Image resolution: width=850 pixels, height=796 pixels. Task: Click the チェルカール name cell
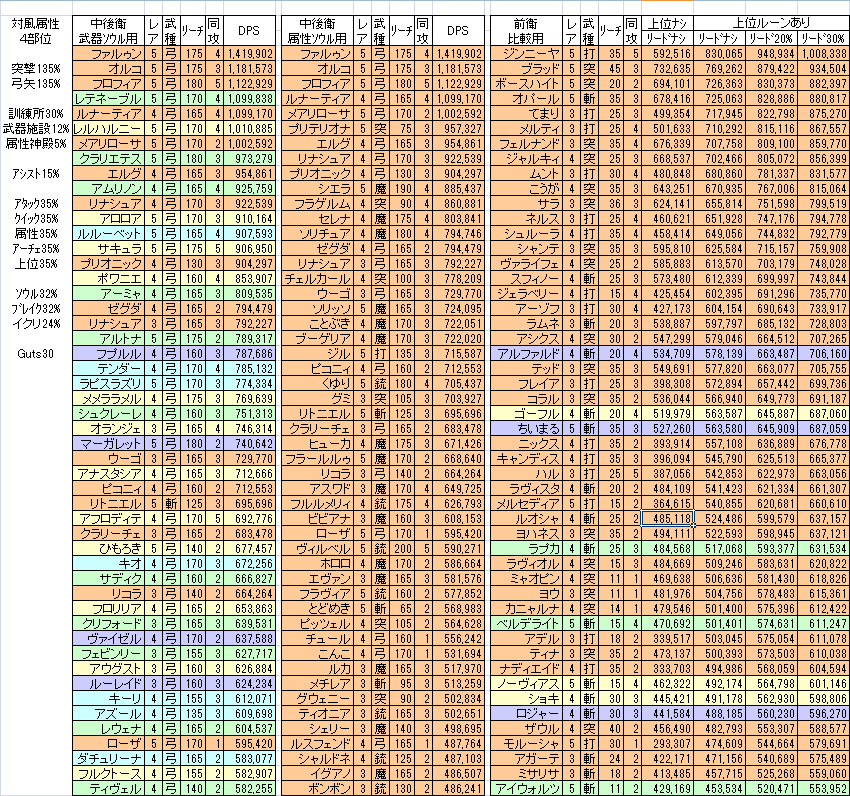(318, 279)
